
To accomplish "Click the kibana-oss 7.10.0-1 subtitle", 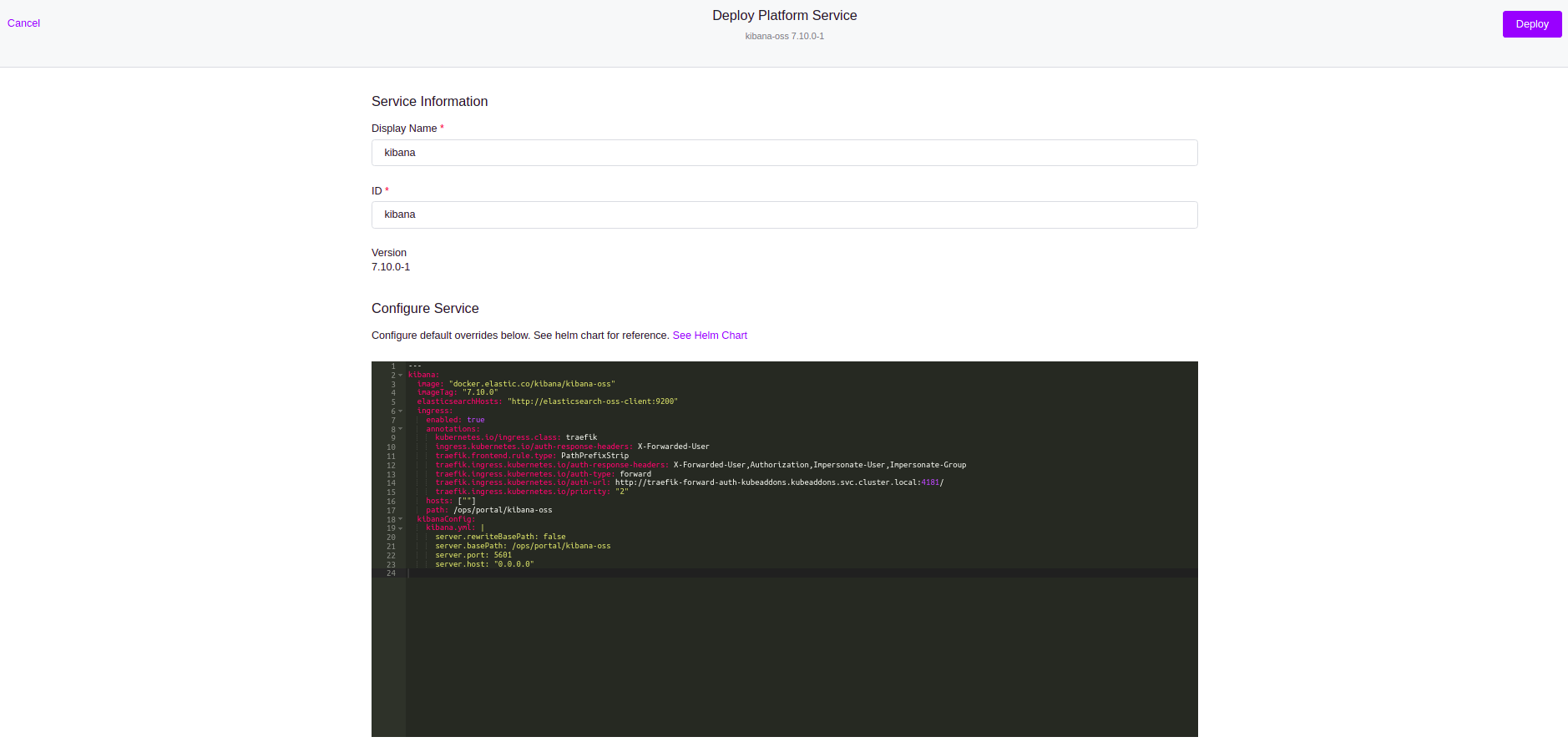I will pos(784,36).
